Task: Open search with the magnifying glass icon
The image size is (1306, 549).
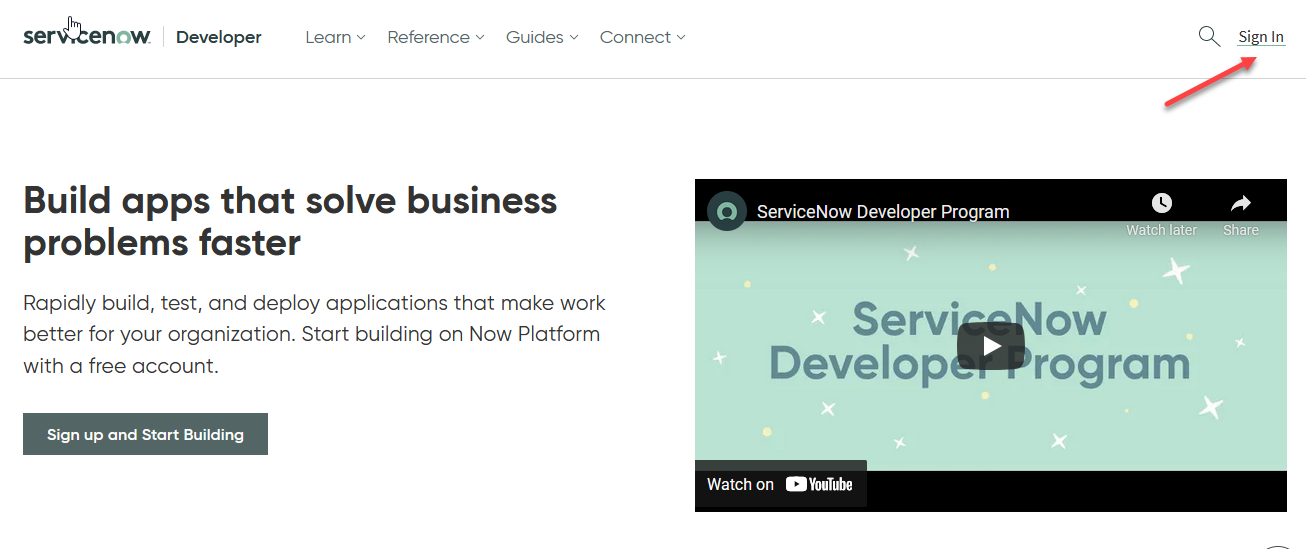Action: tap(1209, 37)
